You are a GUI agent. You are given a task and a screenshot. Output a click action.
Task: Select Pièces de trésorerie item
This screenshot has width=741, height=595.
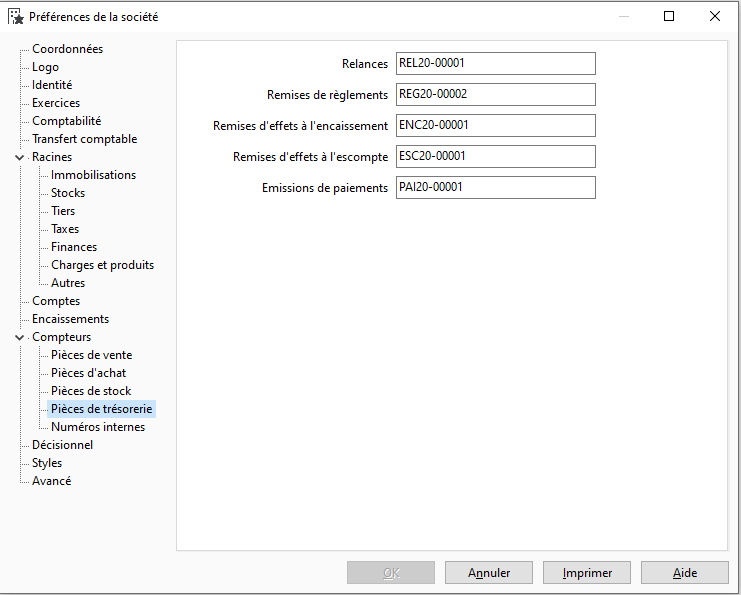coord(102,409)
